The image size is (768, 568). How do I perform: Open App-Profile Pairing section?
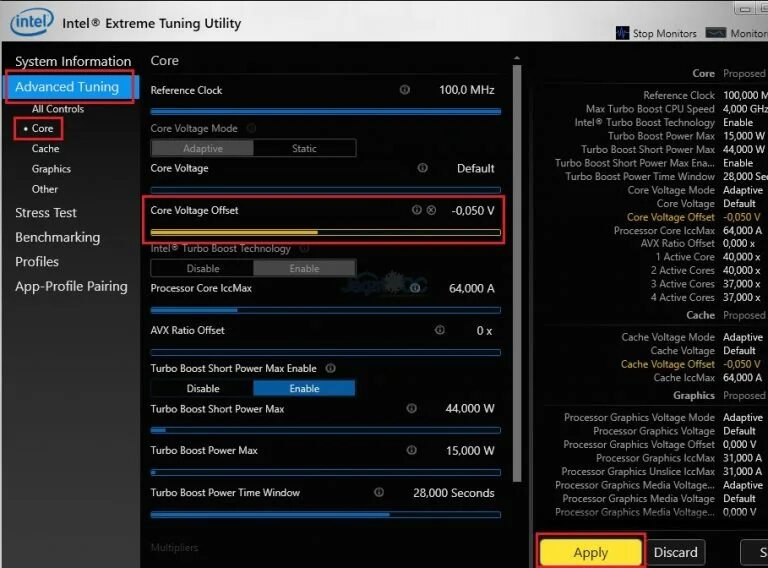coord(71,286)
